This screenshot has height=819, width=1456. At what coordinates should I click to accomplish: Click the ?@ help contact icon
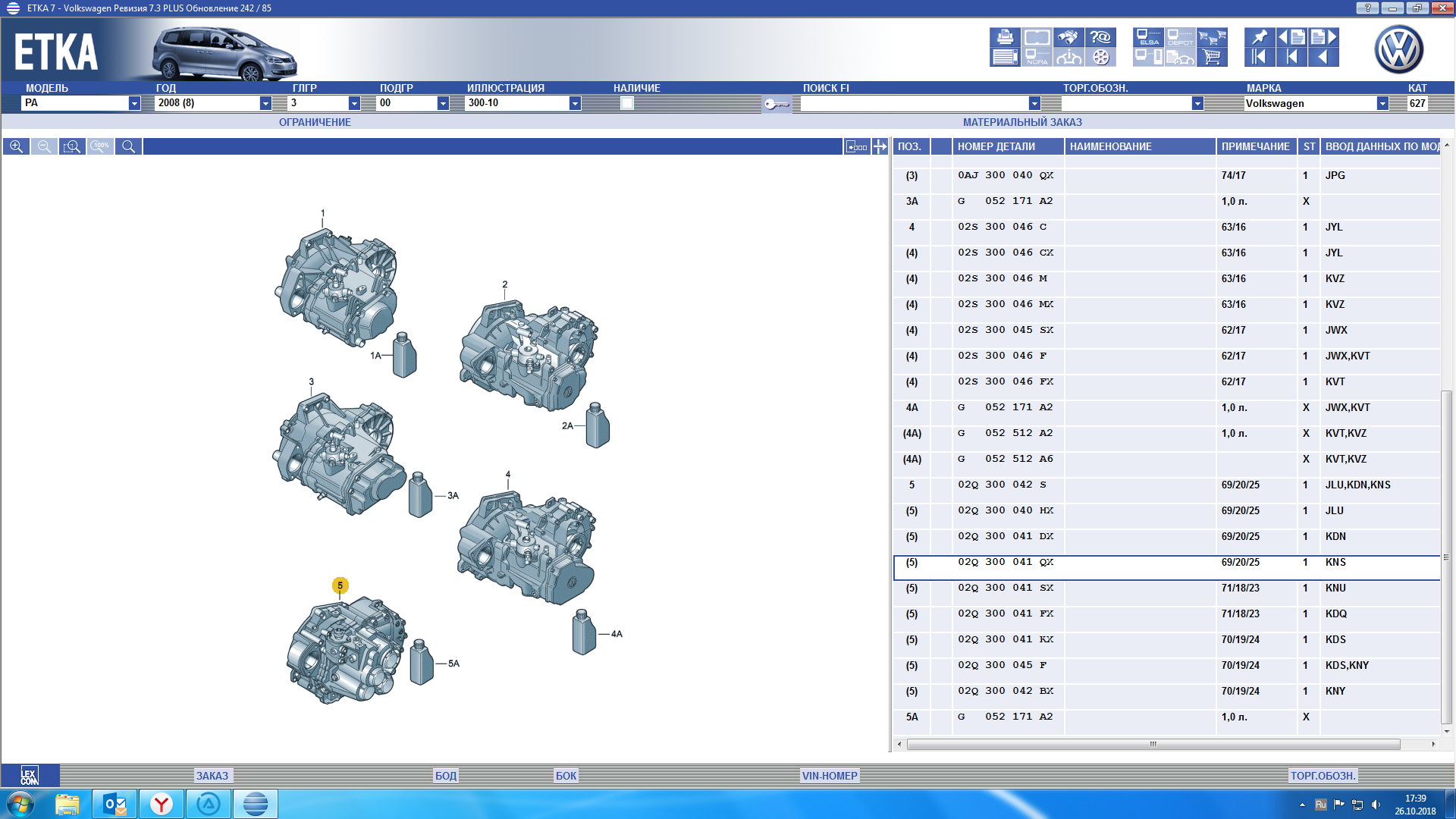(x=1100, y=37)
